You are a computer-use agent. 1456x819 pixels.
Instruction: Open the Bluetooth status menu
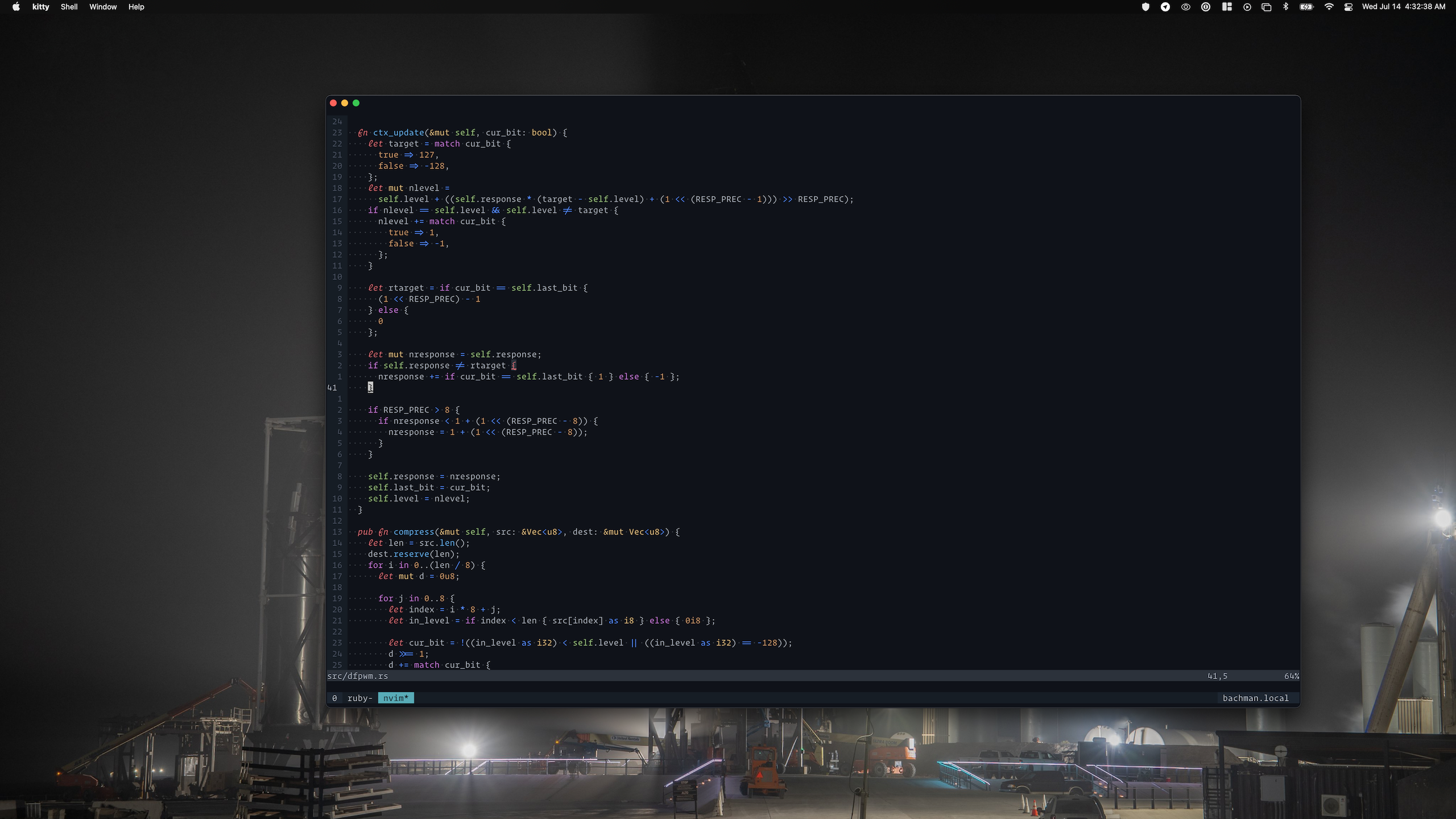tap(1286, 7)
